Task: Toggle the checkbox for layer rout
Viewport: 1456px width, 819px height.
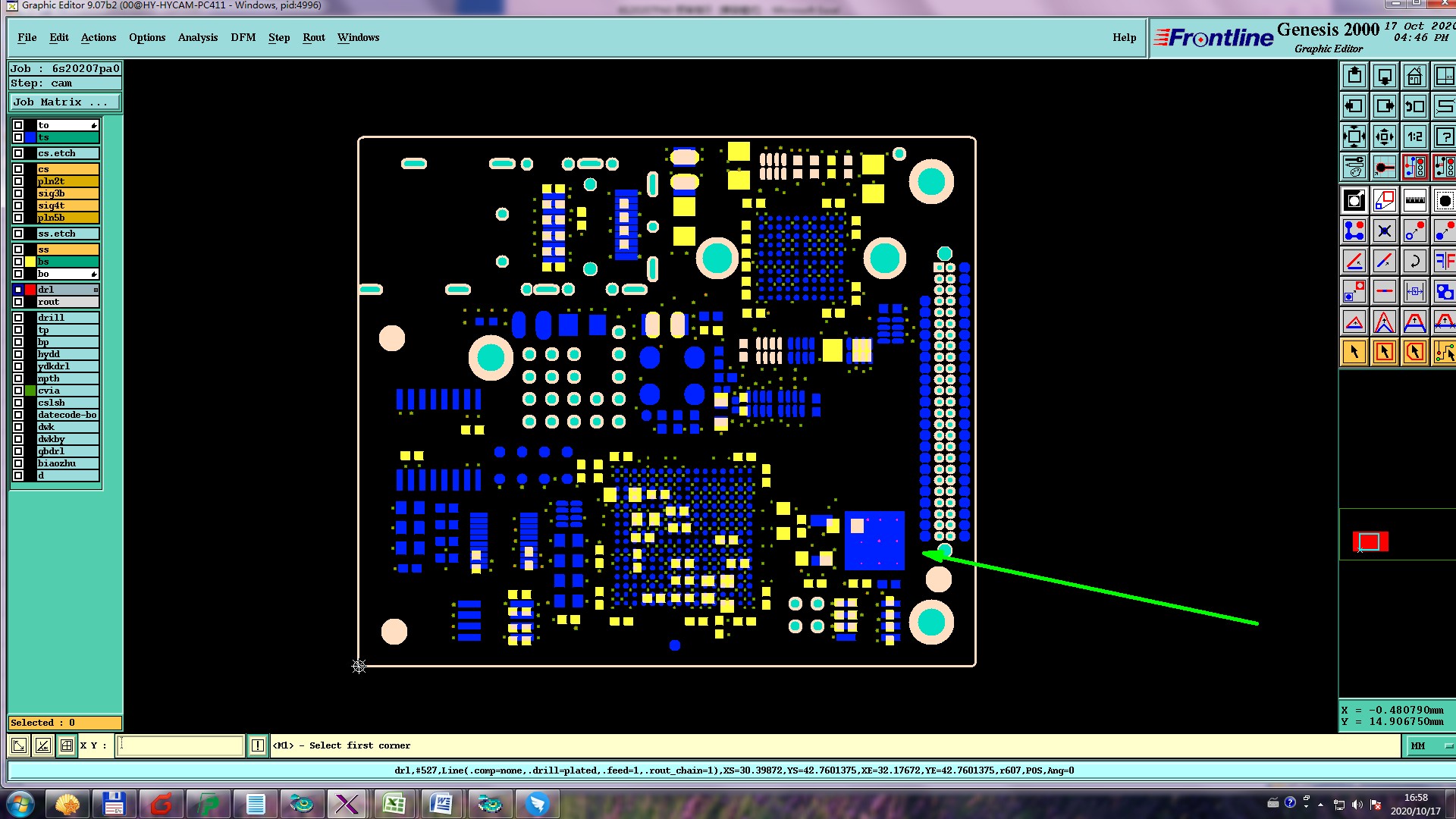Action: coord(18,302)
